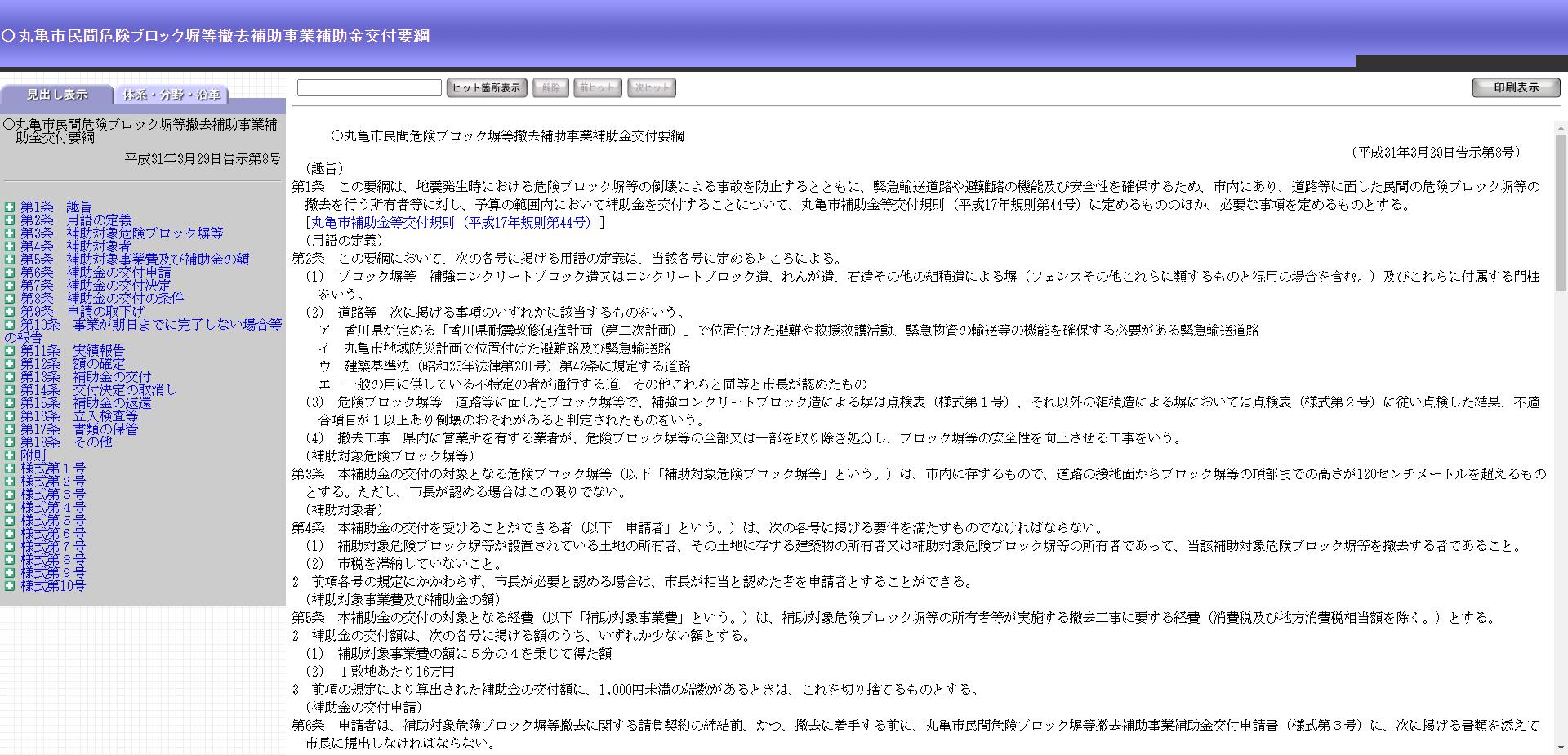Switch to the 体系・分野・沿革 tab

(x=172, y=95)
